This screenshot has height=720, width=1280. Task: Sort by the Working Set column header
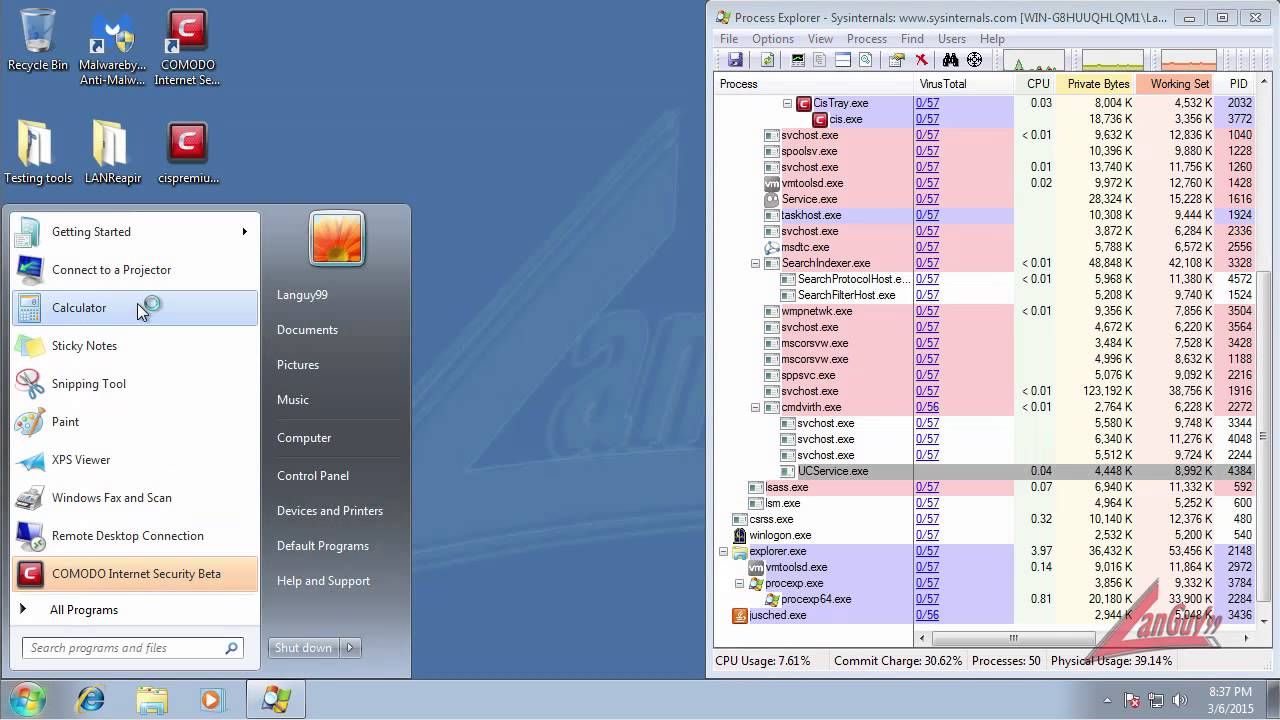[x=1176, y=84]
